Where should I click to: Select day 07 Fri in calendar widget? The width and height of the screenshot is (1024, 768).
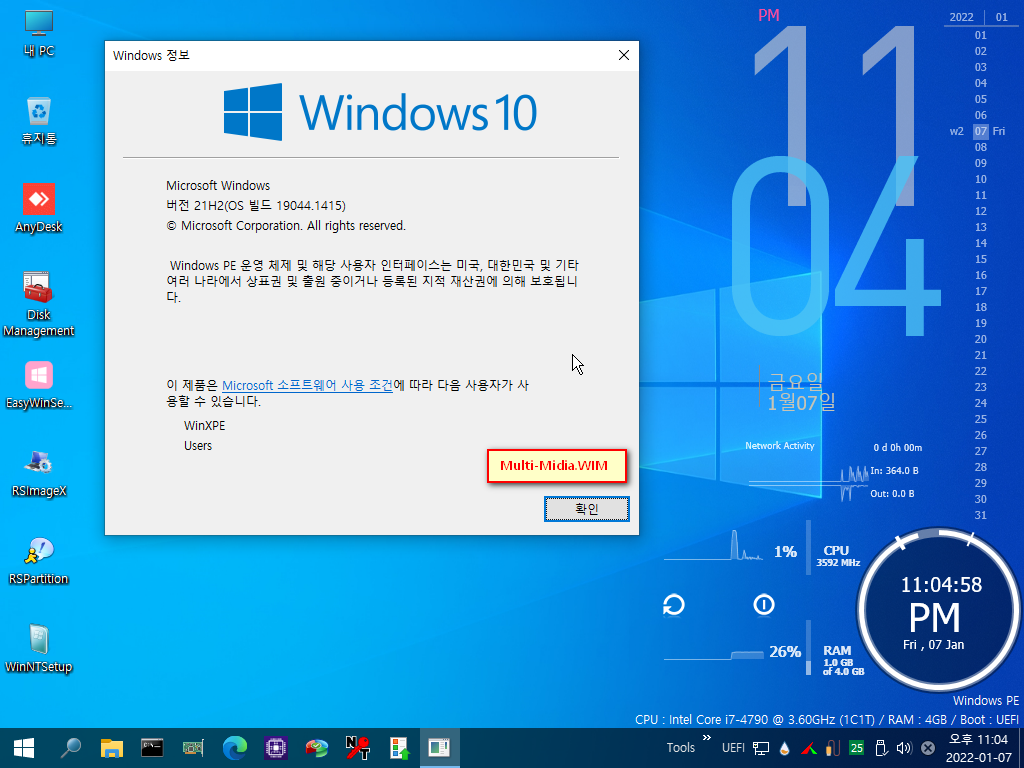click(x=981, y=131)
